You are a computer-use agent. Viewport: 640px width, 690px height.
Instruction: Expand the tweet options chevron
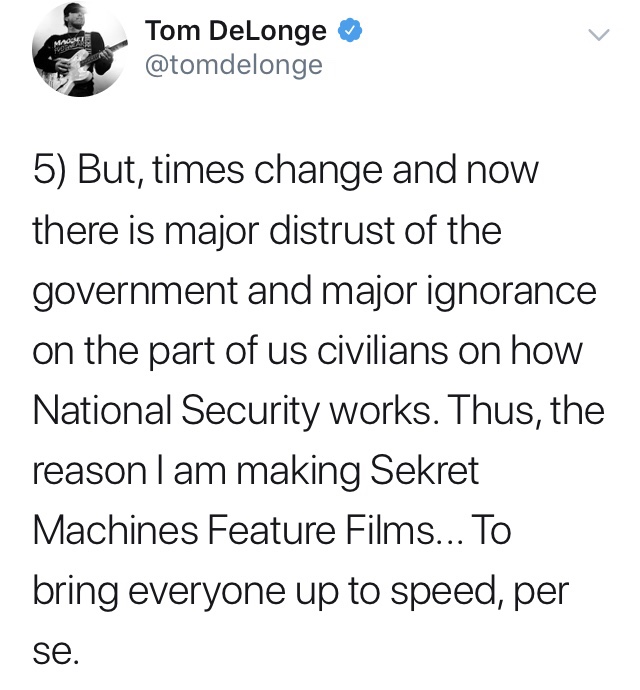598,38
